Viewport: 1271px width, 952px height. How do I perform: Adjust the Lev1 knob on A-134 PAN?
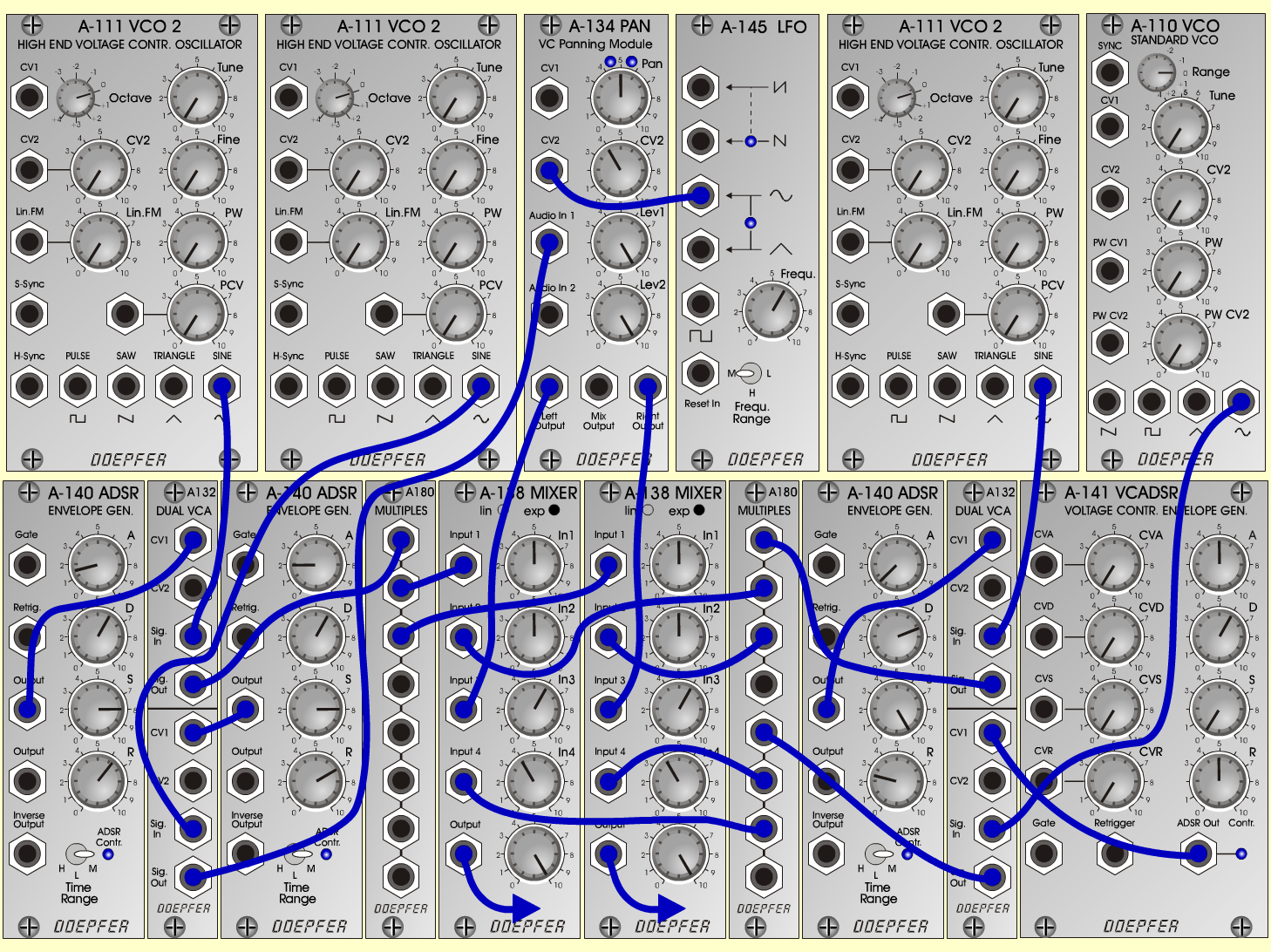[x=621, y=241]
